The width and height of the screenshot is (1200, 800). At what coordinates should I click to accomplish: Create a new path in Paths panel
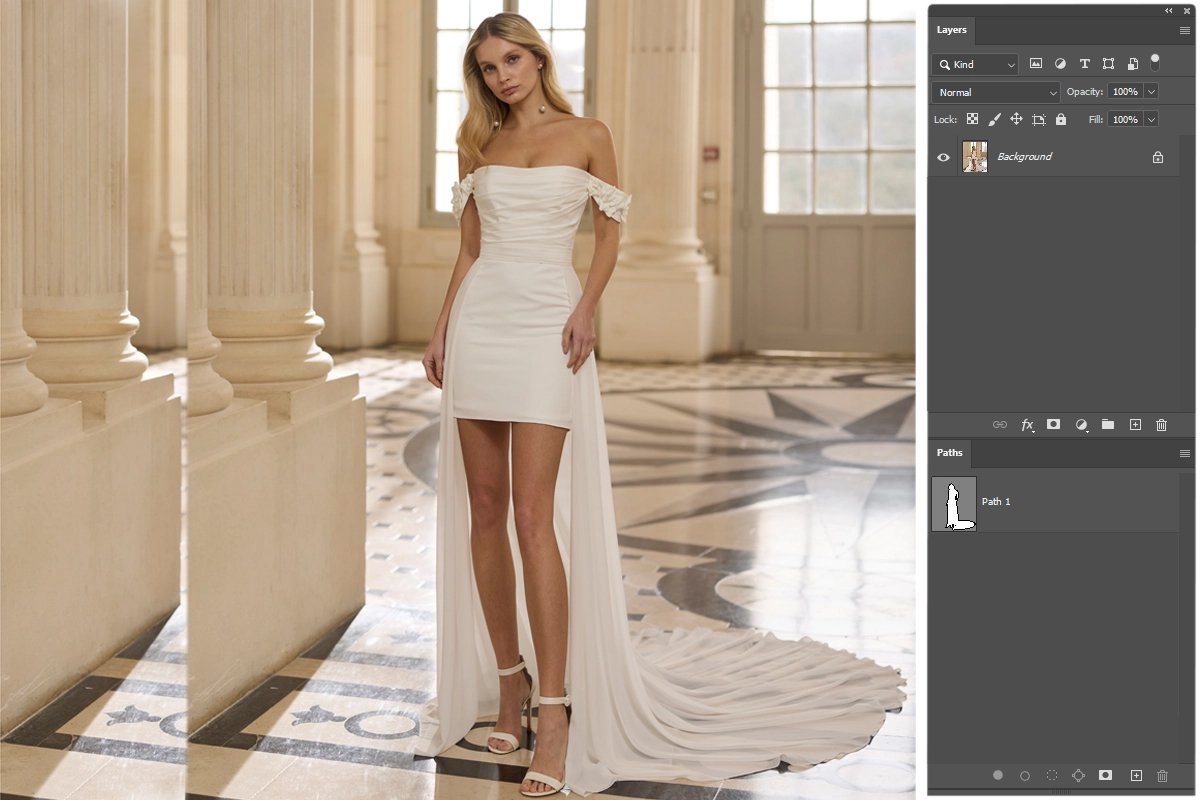coord(1136,775)
